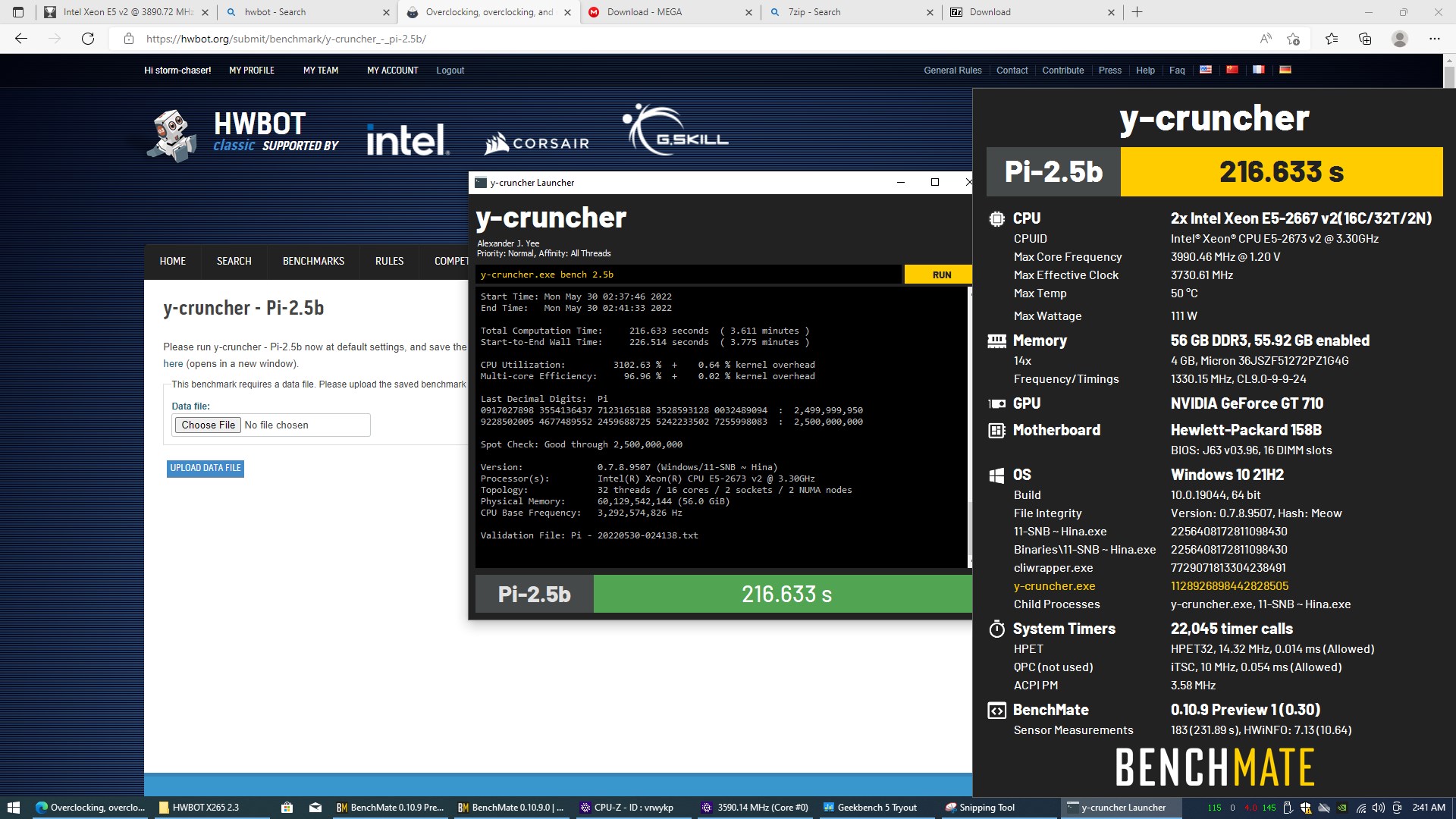Click the Meet Now tray icon
The image size is (1456, 819).
pyautogui.click(x=1397, y=808)
